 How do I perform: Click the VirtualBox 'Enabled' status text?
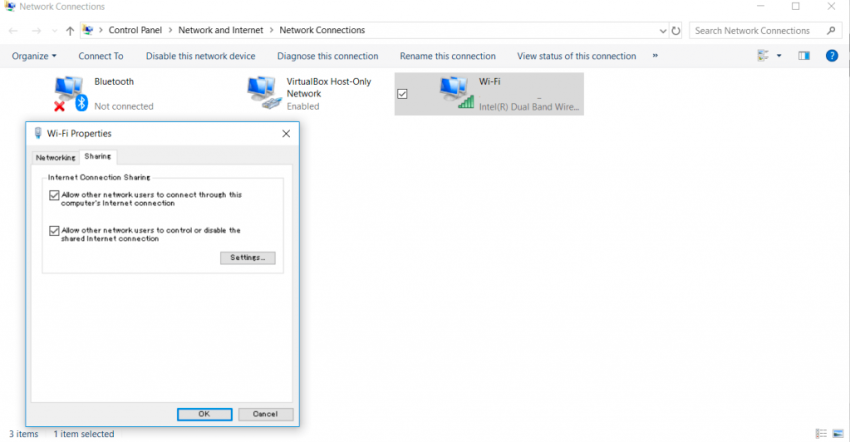(x=303, y=106)
